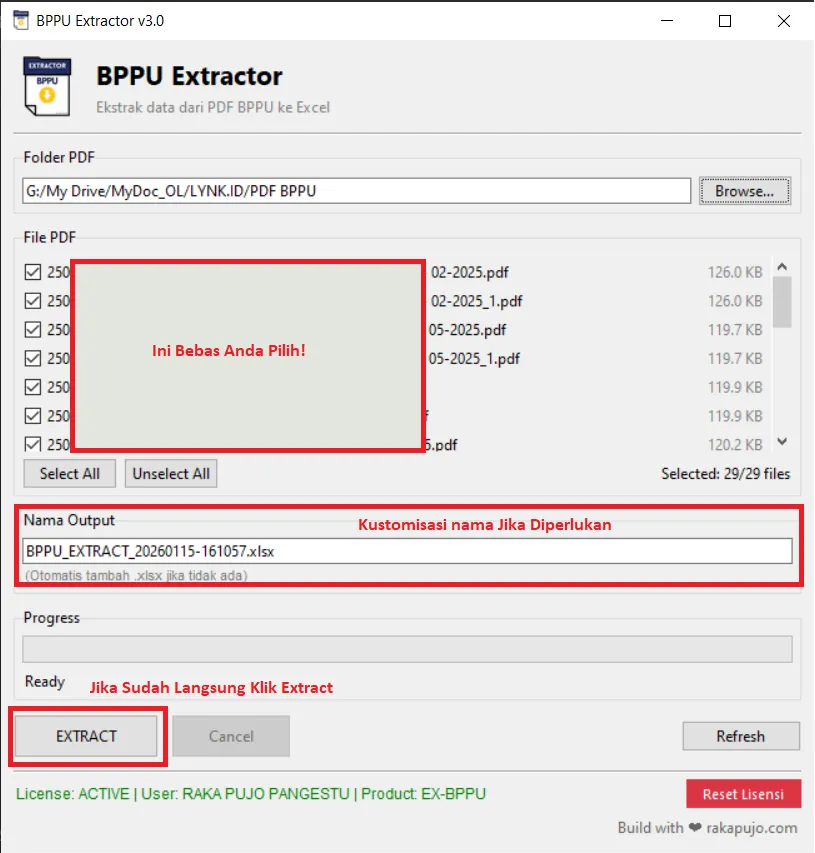Click the BPPU Extractor logo in header
The width and height of the screenshot is (815, 853).
point(46,88)
